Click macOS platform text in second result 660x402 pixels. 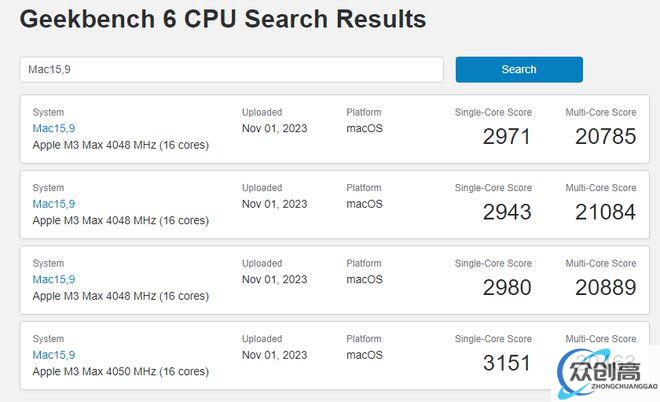click(x=365, y=204)
